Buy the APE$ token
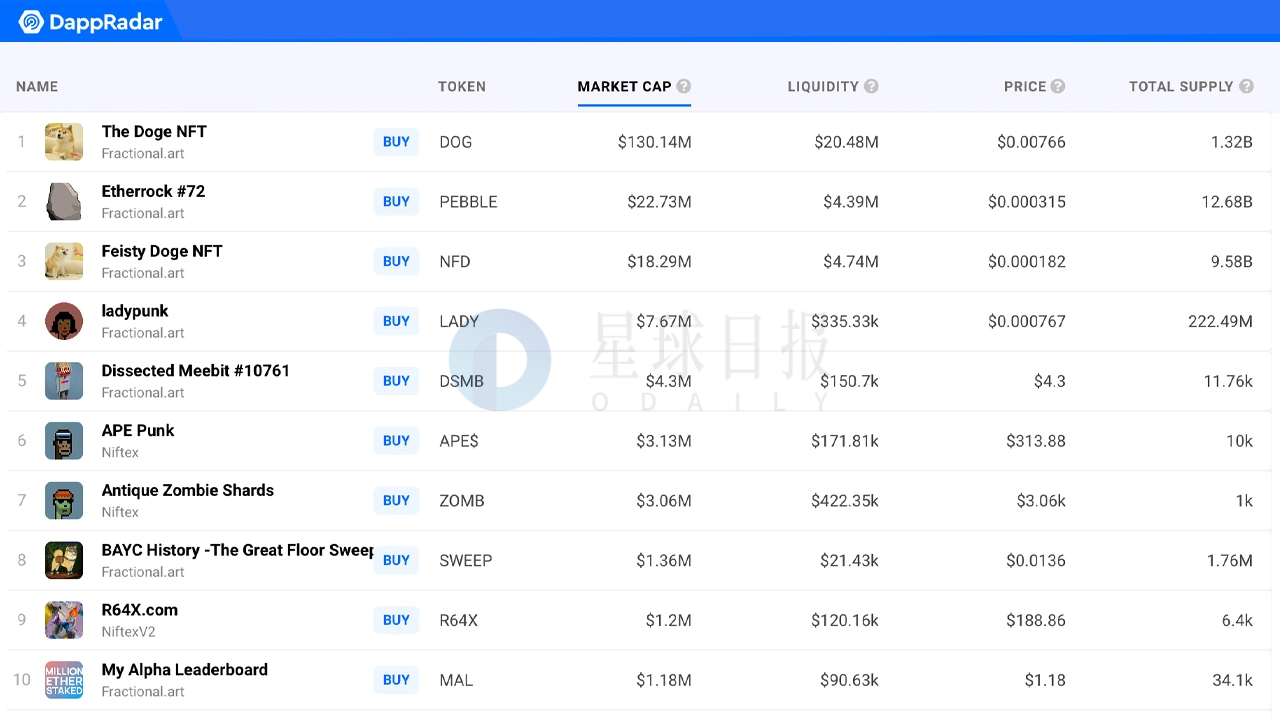 [397, 441]
